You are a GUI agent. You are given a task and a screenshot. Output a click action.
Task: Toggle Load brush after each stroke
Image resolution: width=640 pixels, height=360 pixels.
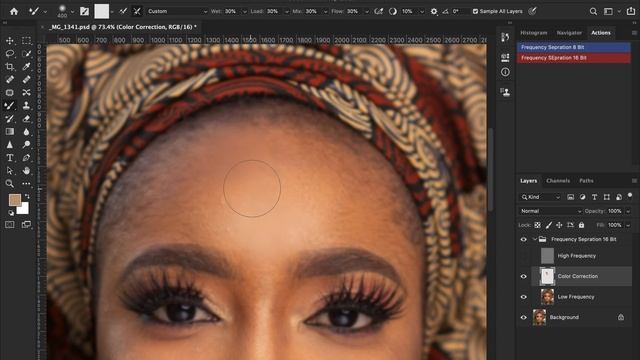click(x=123, y=11)
